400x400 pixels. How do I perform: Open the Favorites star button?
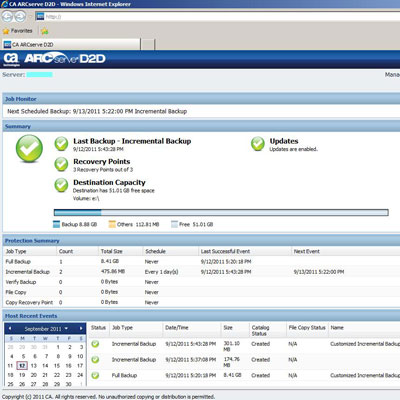[x=18, y=31]
